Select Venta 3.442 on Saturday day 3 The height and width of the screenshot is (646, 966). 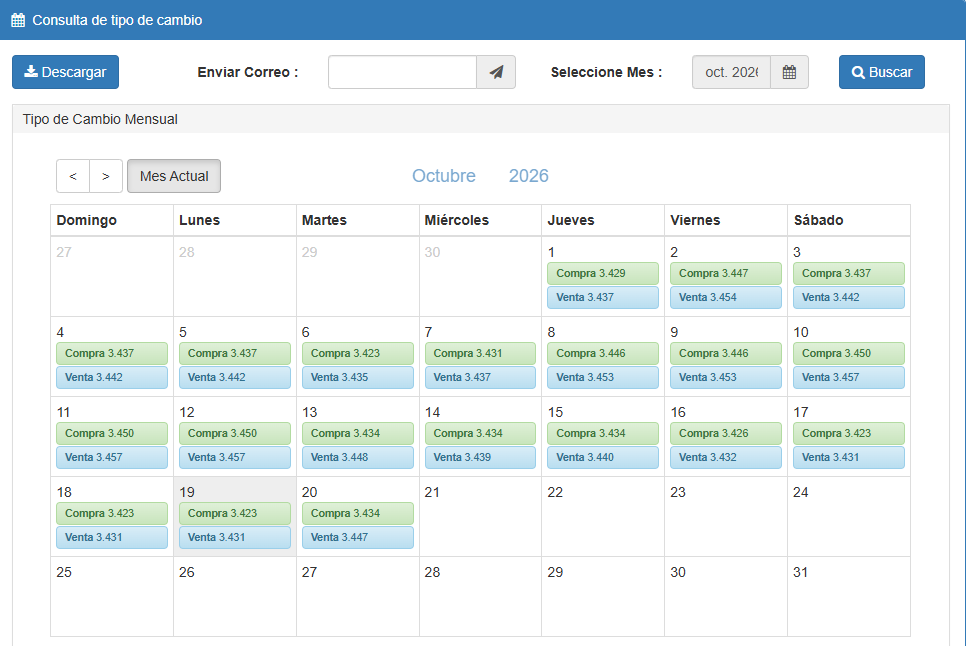pos(848,297)
